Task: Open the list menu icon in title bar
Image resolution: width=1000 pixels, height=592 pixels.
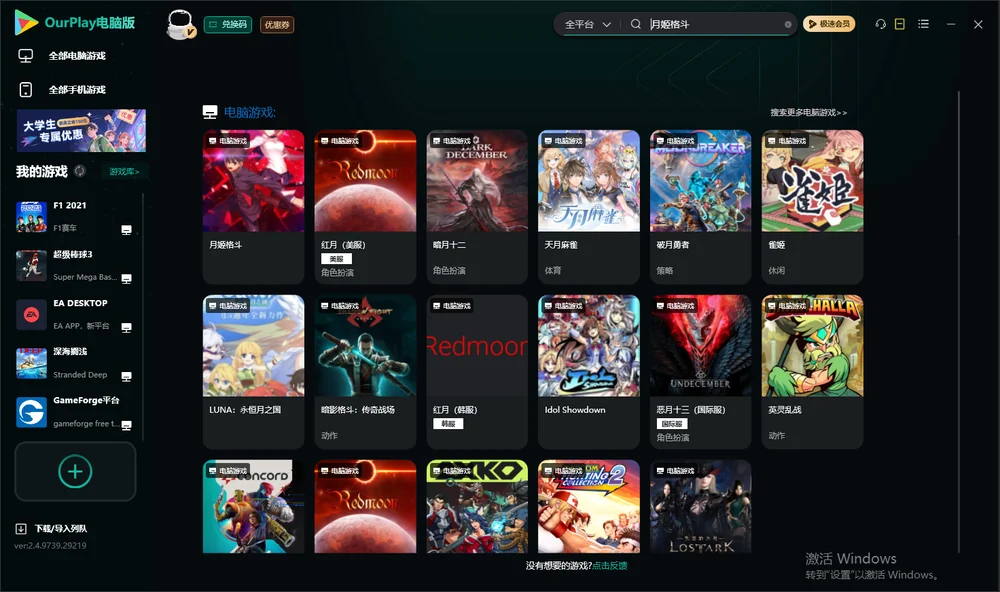Action: (923, 24)
